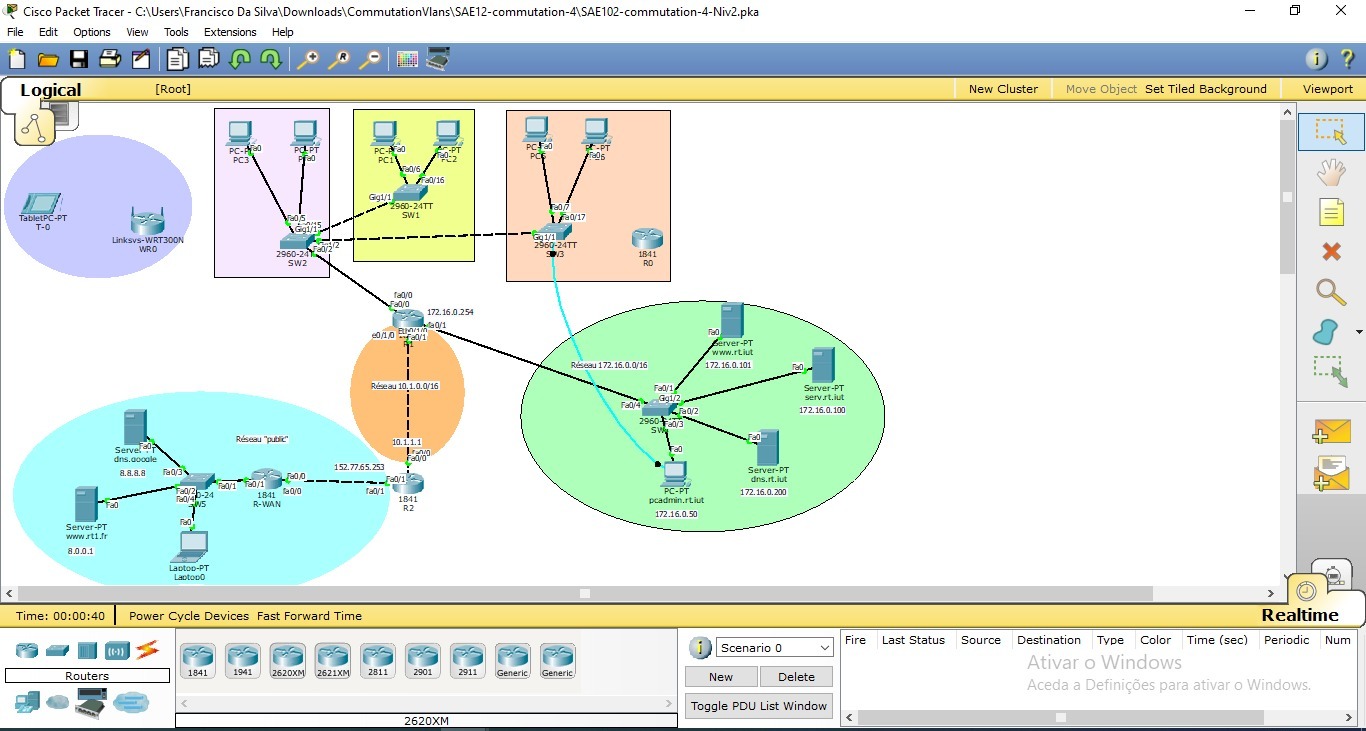Expand the Draw shape tool dropdown arrow
This screenshot has height=731, width=1366.
[x=1359, y=332]
